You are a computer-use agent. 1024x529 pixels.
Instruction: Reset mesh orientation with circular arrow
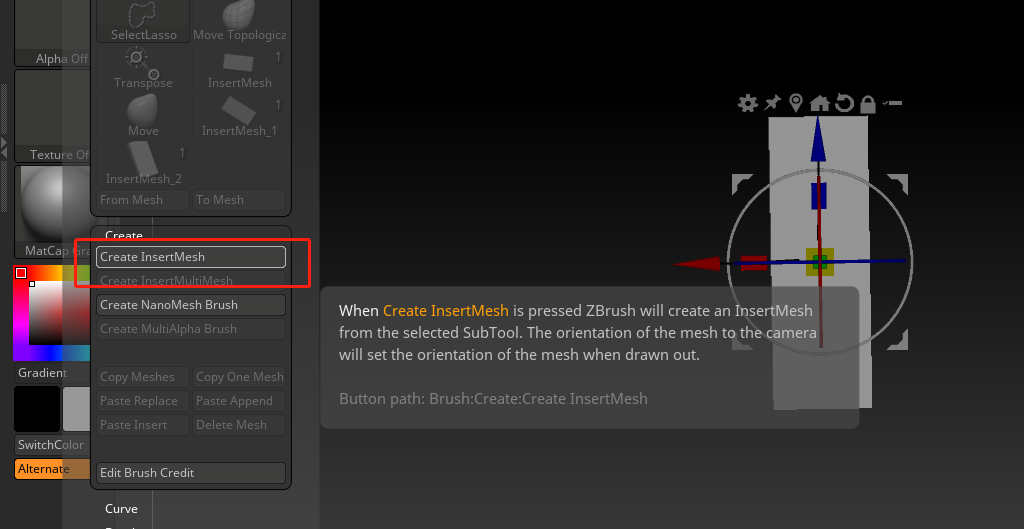[x=844, y=103]
